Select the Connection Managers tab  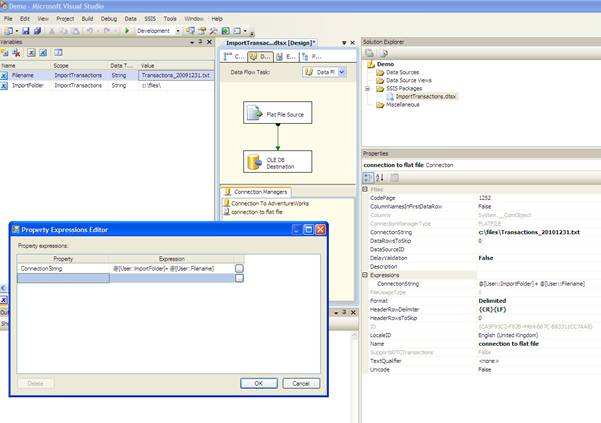(x=256, y=192)
